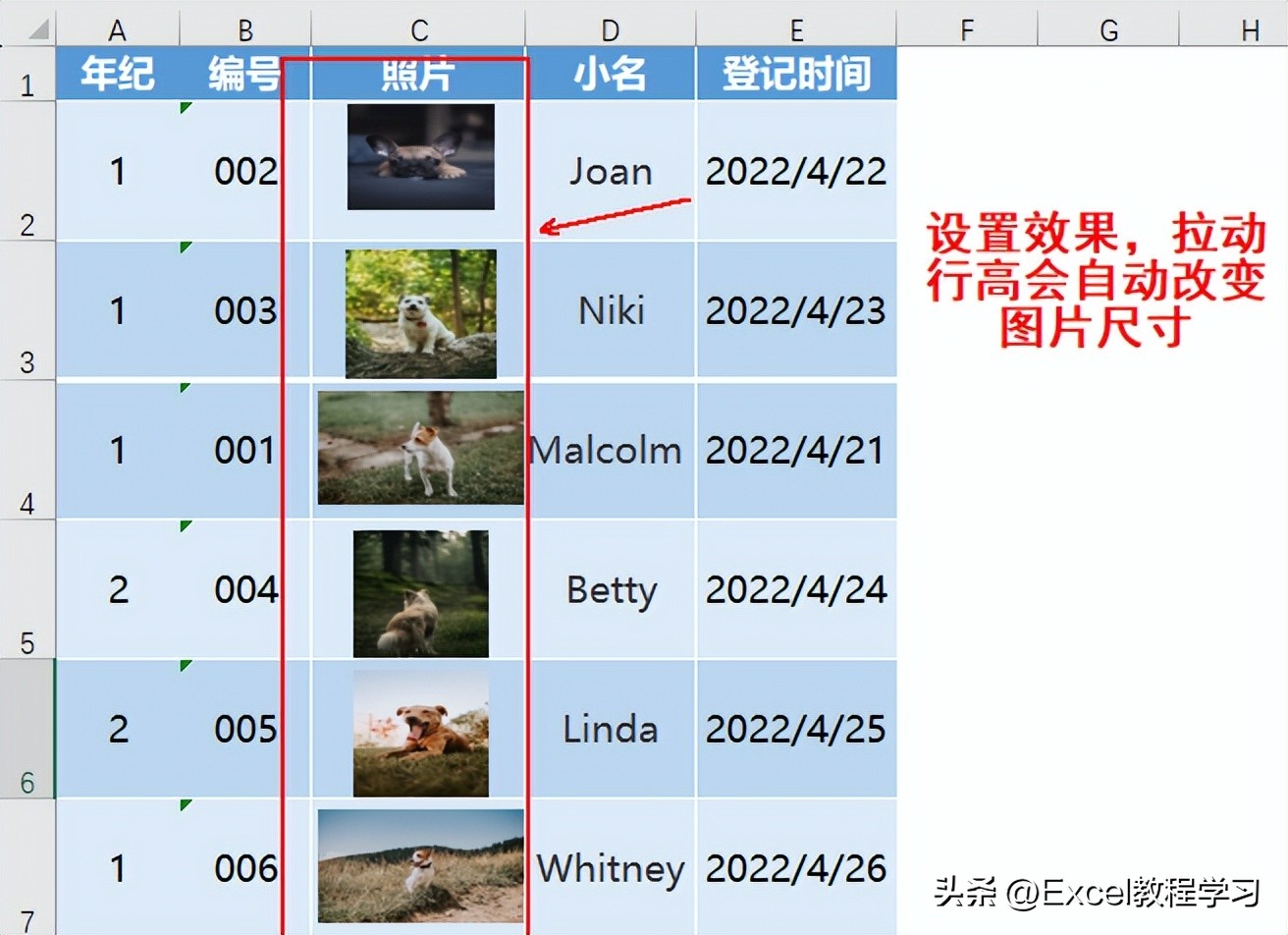The height and width of the screenshot is (935, 1288).
Task: Click the name cell Malcolm
Action: coord(611,450)
